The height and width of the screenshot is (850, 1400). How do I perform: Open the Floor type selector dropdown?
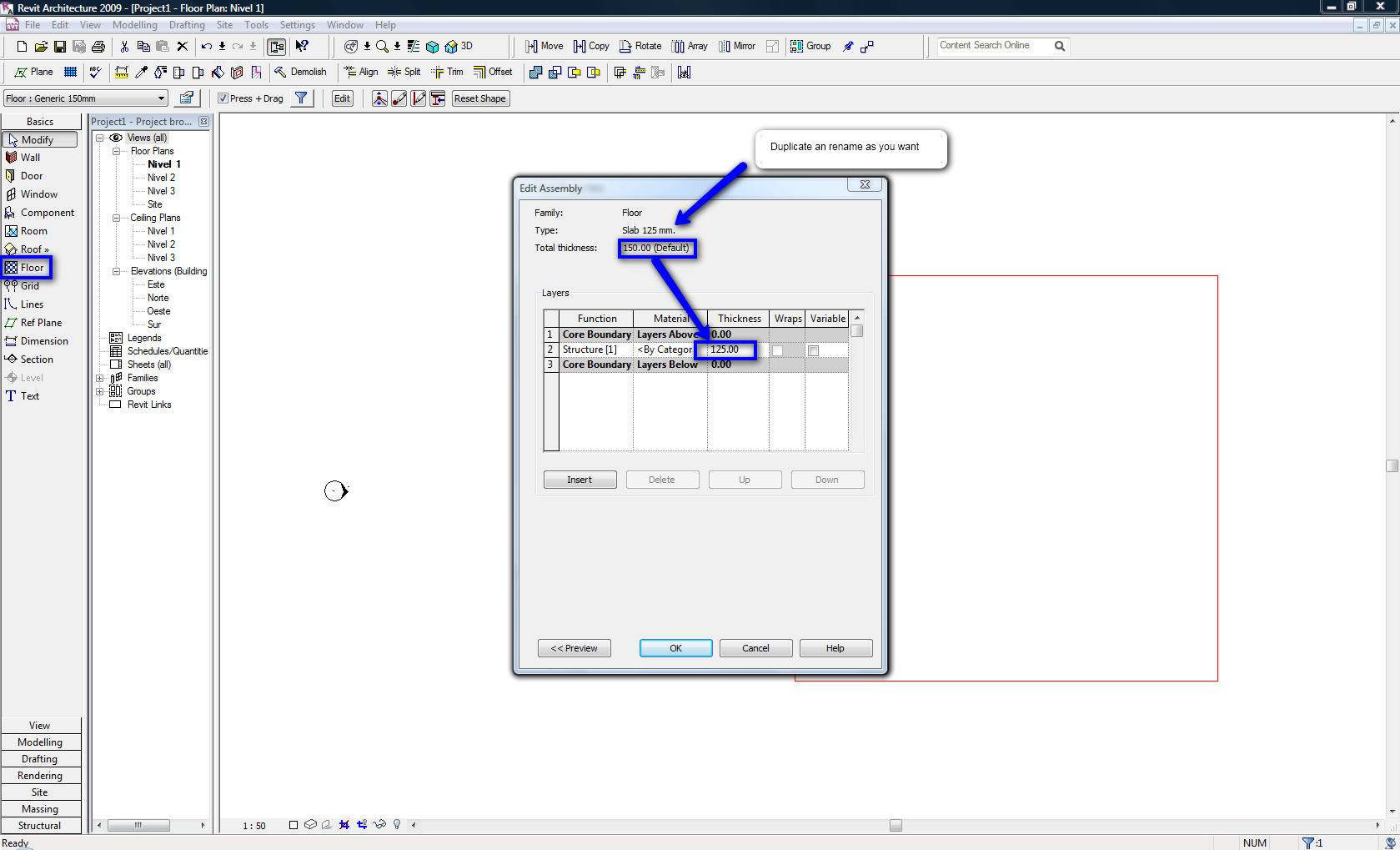[x=161, y=98]
